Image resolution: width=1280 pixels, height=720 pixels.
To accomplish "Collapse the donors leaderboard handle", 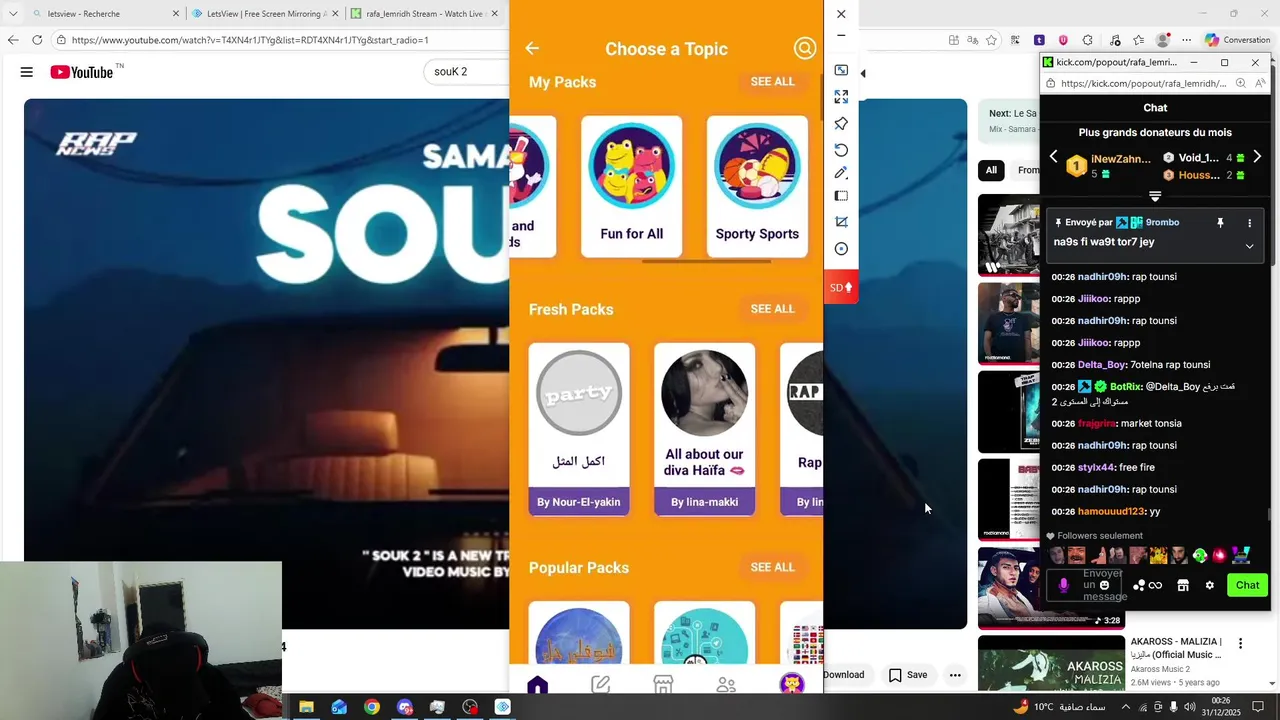I will pos(1155,196).
